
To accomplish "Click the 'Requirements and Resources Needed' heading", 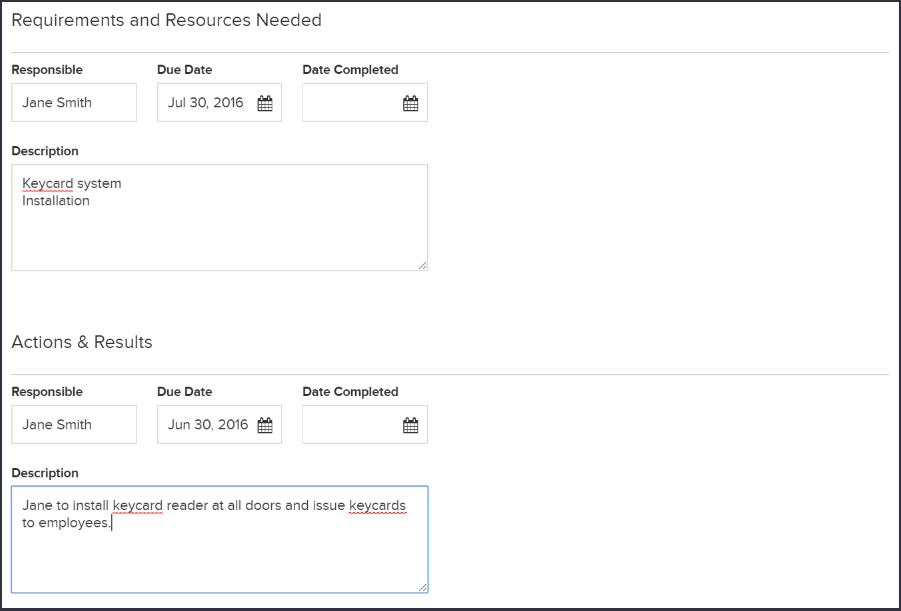I will (167, 20).
